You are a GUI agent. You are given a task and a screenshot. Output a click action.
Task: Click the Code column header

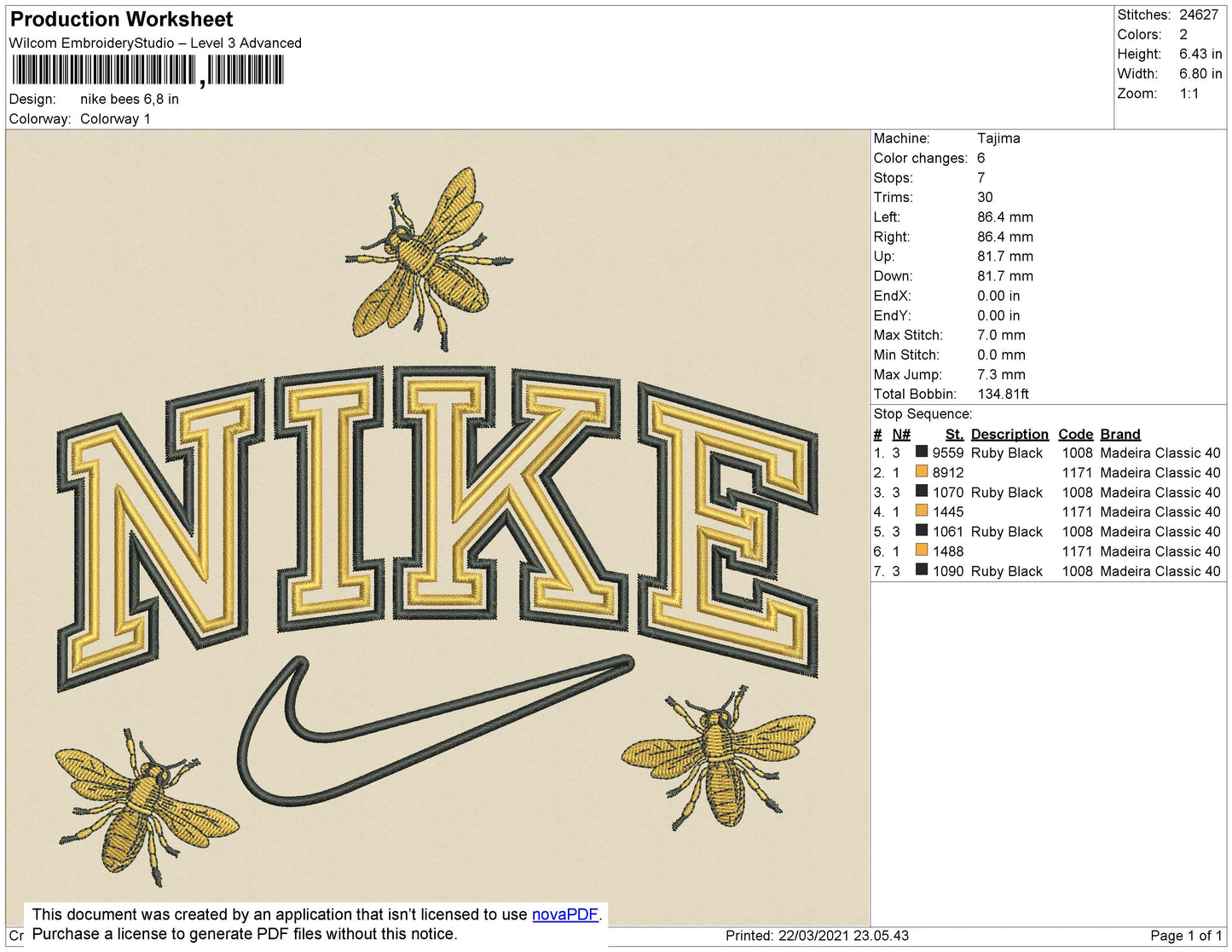[x=1075, y=435]
